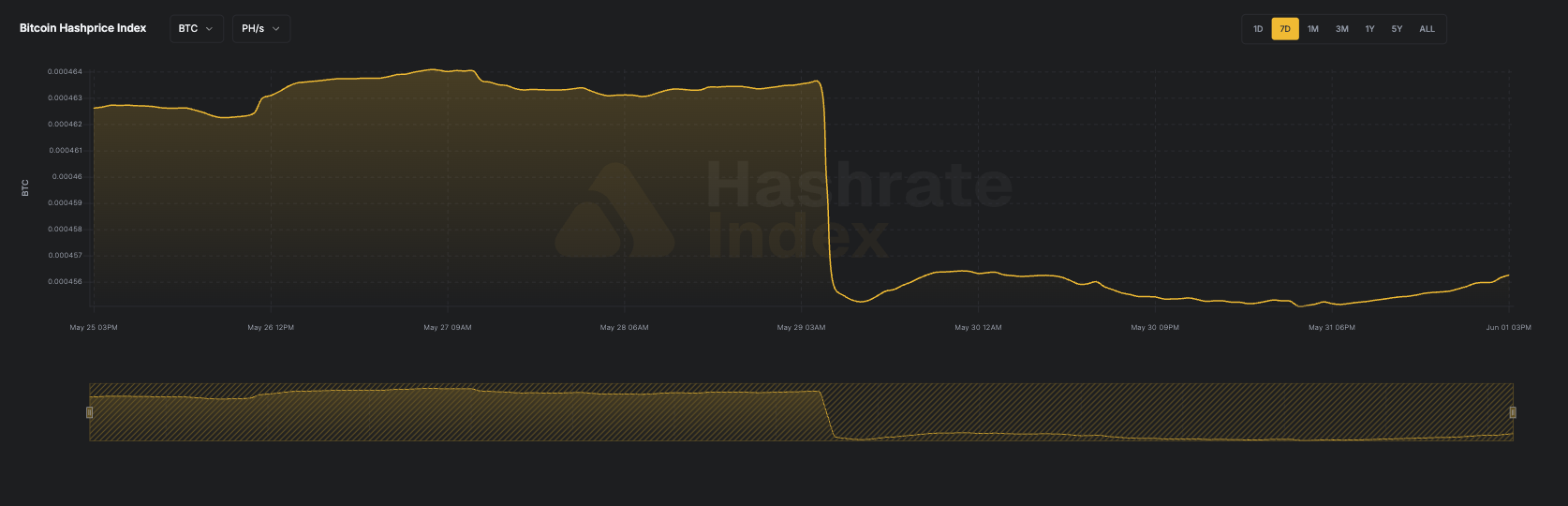Click the May 30 12AM axis label
Image resolution: width=1568 pixels, height=506 pixels.
(978, 328)
